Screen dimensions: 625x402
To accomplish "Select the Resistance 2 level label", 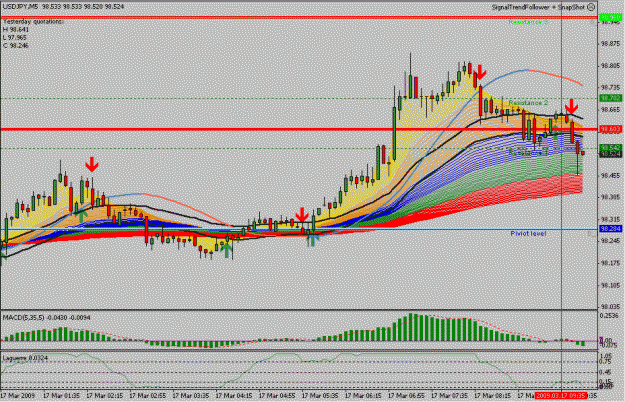I will 528,103.
